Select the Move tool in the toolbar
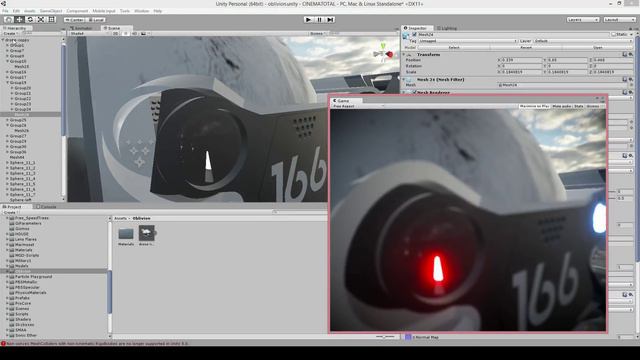Screen dimensions: 640x360 (x=19, y=20)
